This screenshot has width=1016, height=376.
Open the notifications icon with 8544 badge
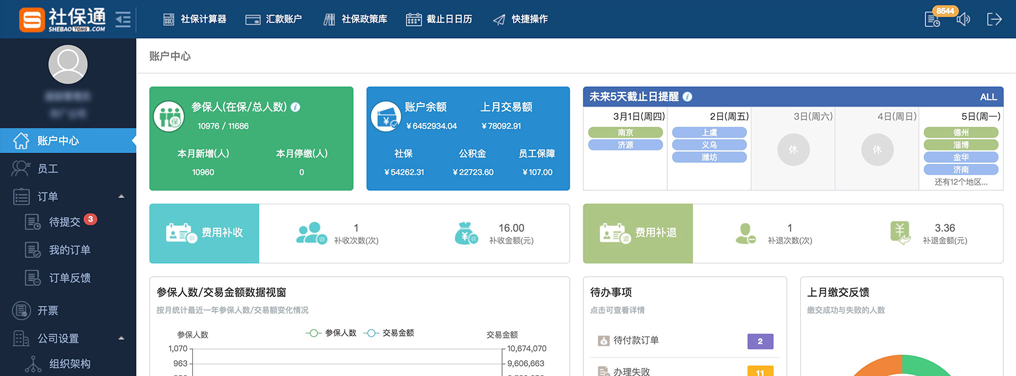[932, 19]
